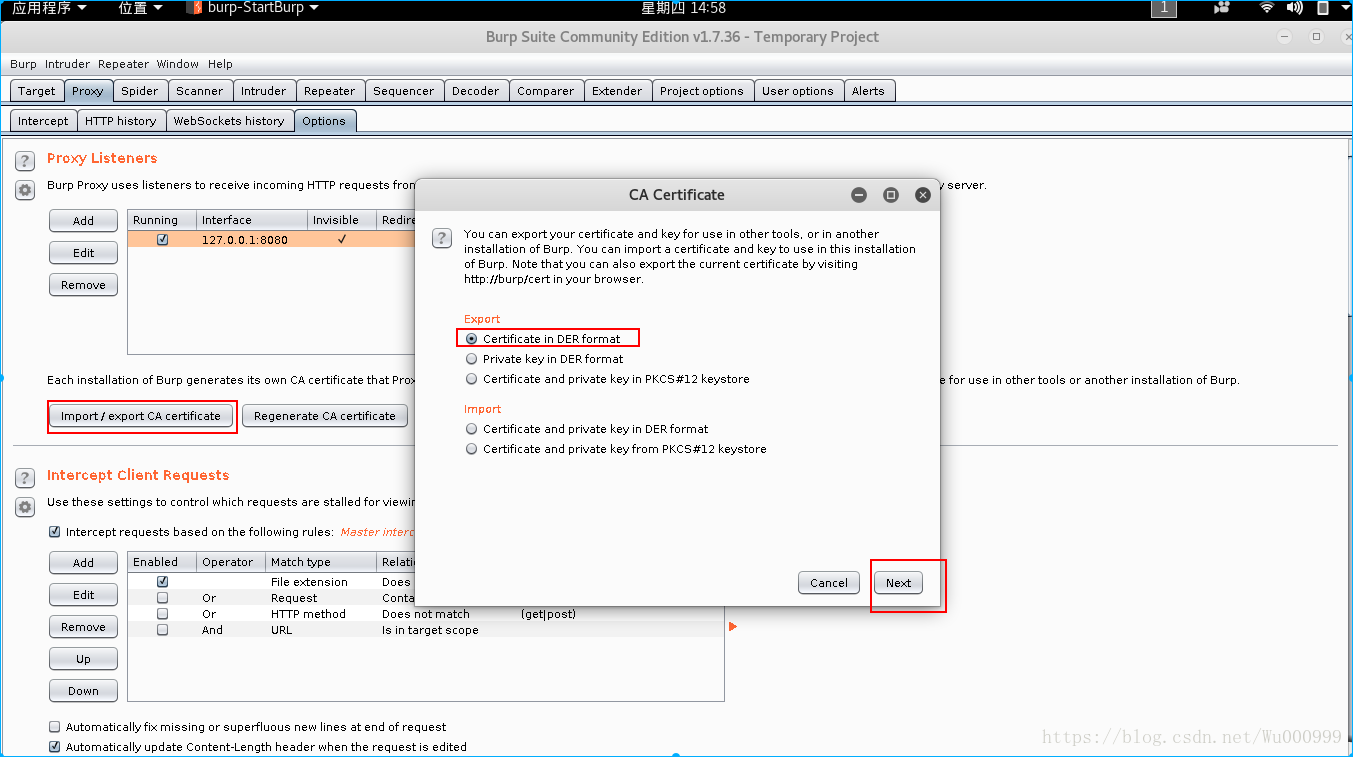1353x757 pixels.
Task: Toggle Enabled checkbox for File extension rule
Action: [163, 582]
